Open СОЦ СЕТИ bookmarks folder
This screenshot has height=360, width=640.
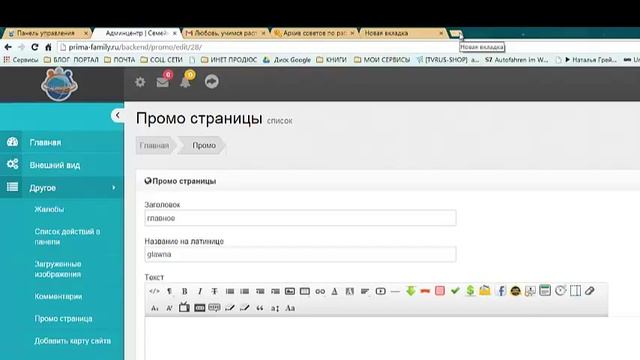coord(162,60)
